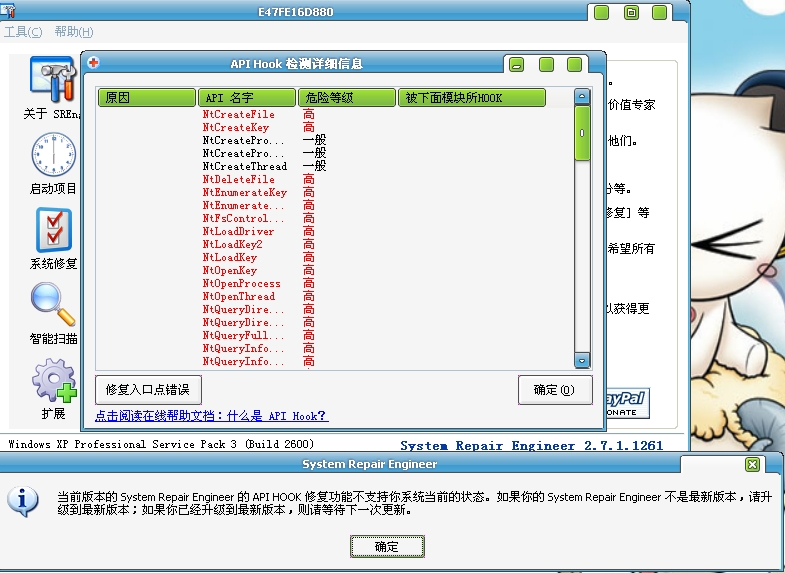Open the Startup Items clock icon (启动项目)

54,155
